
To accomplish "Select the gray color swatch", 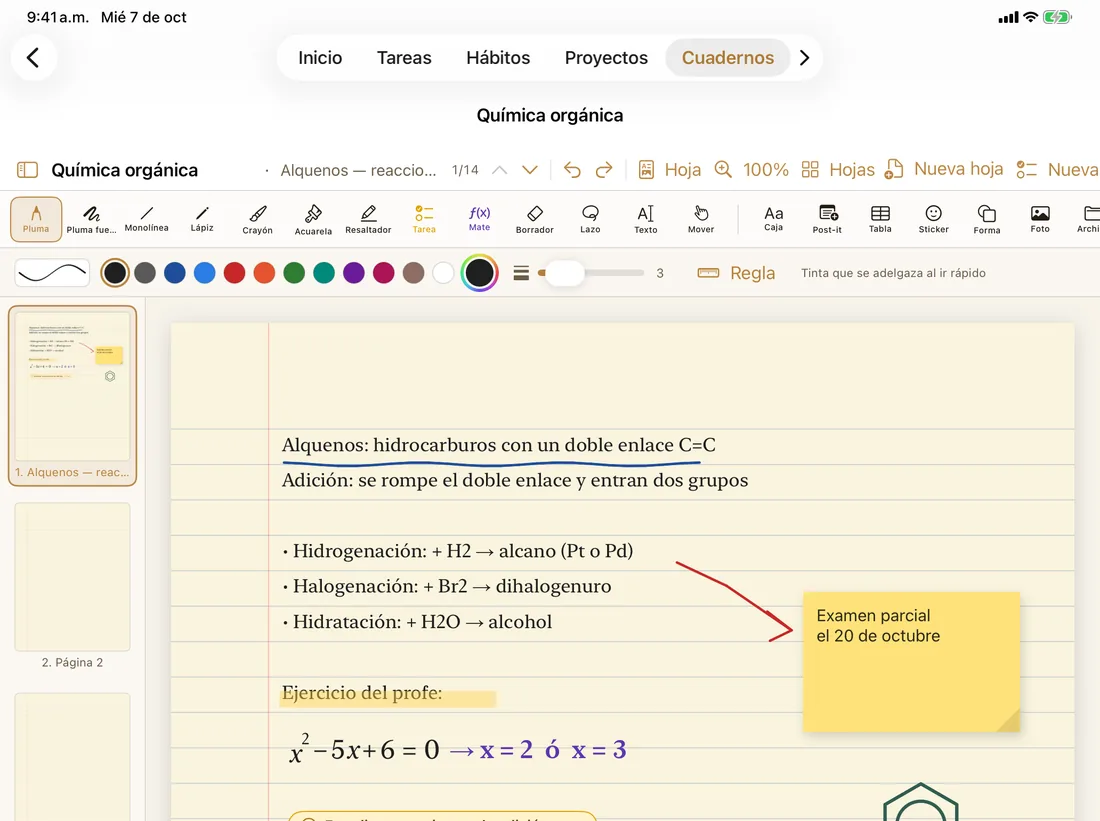I will coord(145,273).
